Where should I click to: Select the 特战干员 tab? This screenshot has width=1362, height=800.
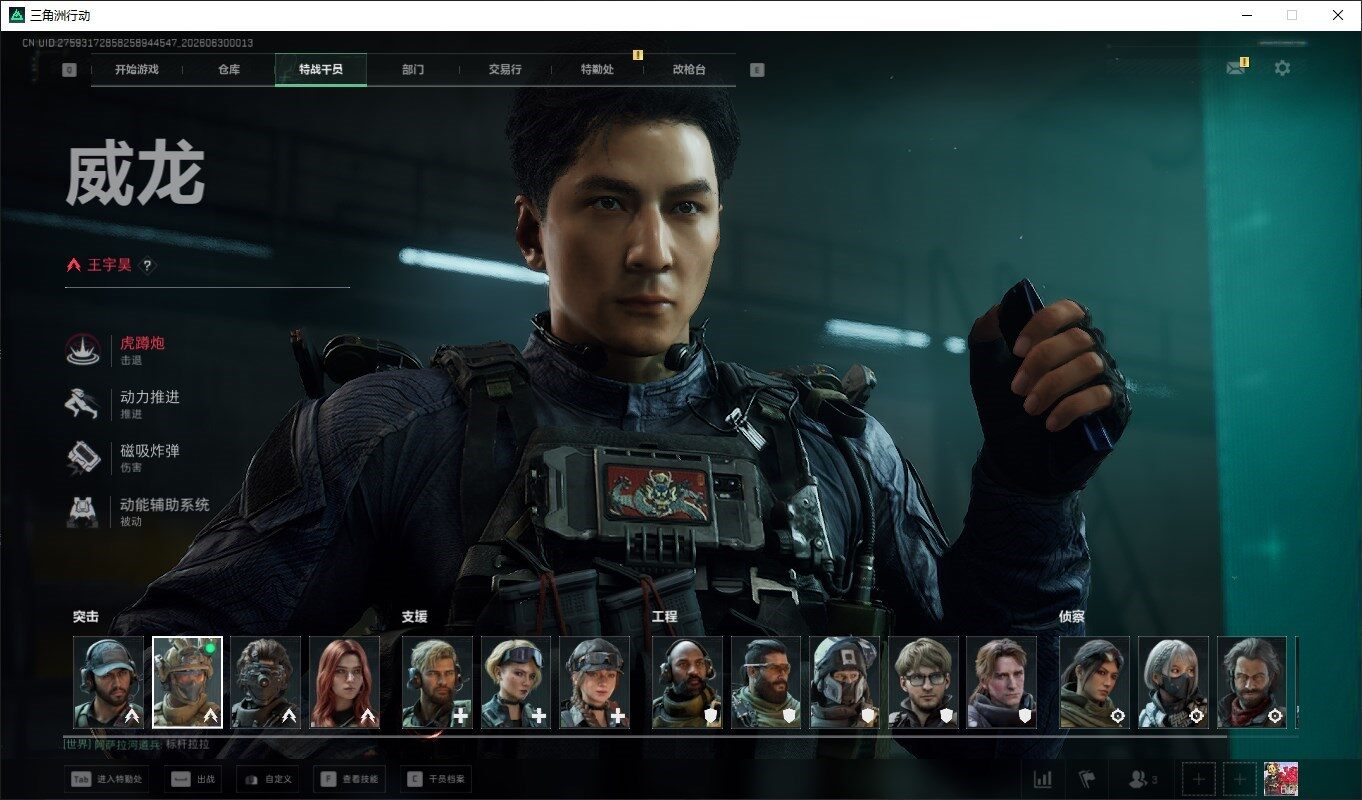(321, 70)
